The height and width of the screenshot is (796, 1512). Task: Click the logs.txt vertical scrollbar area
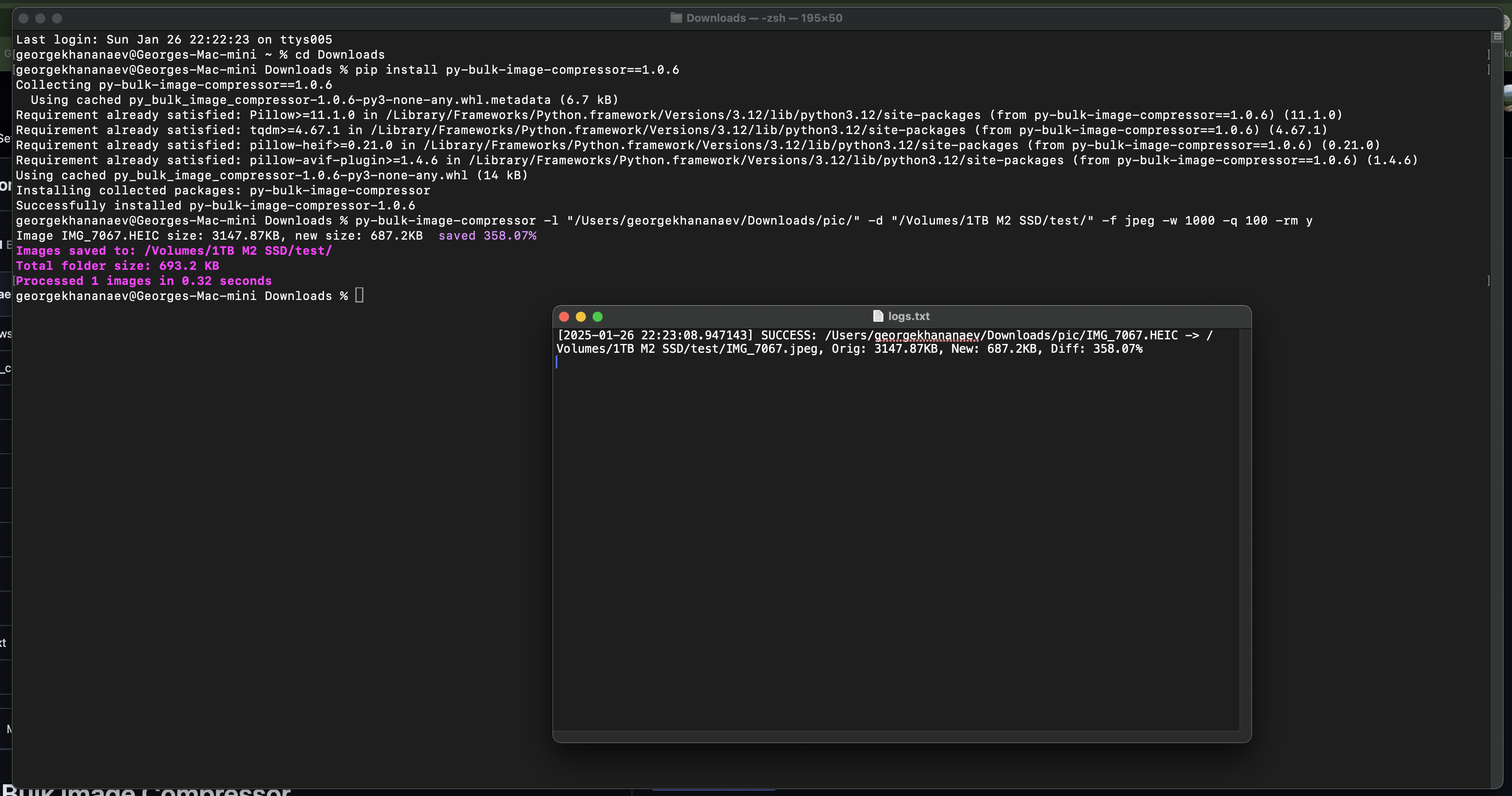click(x=1245, y=528)
